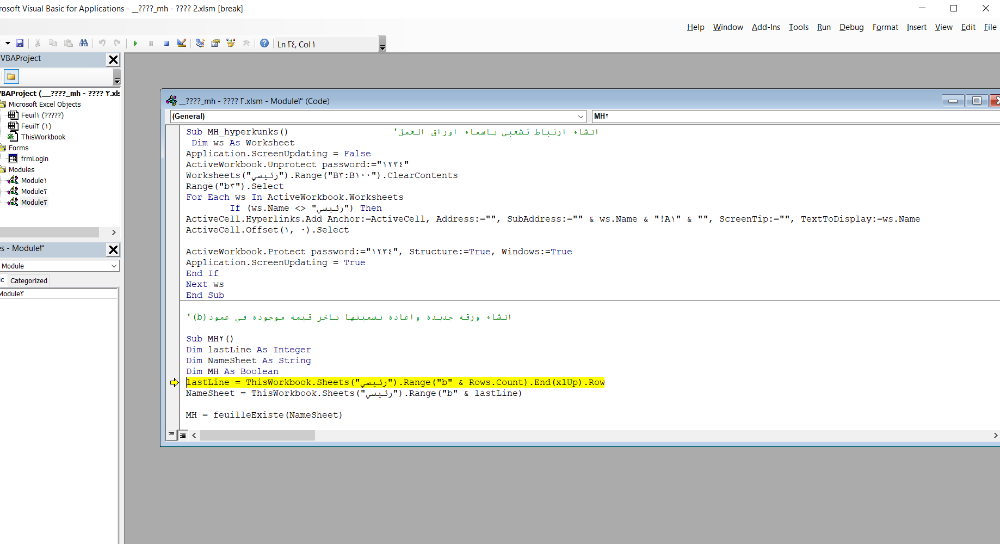Switch to the Categorized properties tab
The image size is (1000, 544).
[x=29, y=281]
